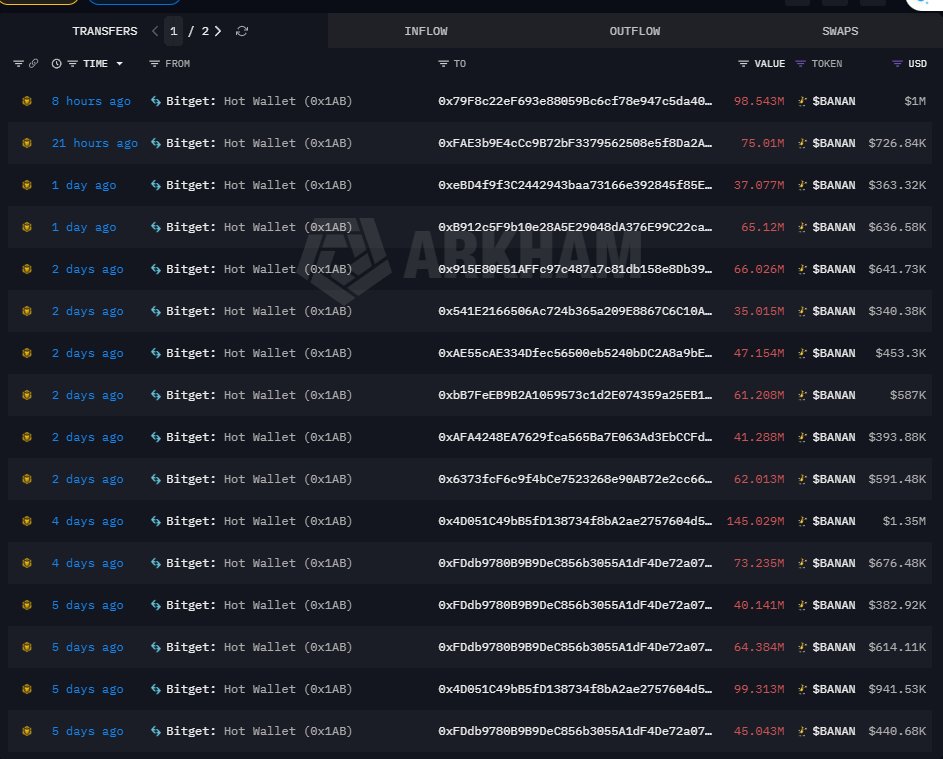Click the value 75.01M
Screen dimensions: 943x759
(x=763, y=143)
